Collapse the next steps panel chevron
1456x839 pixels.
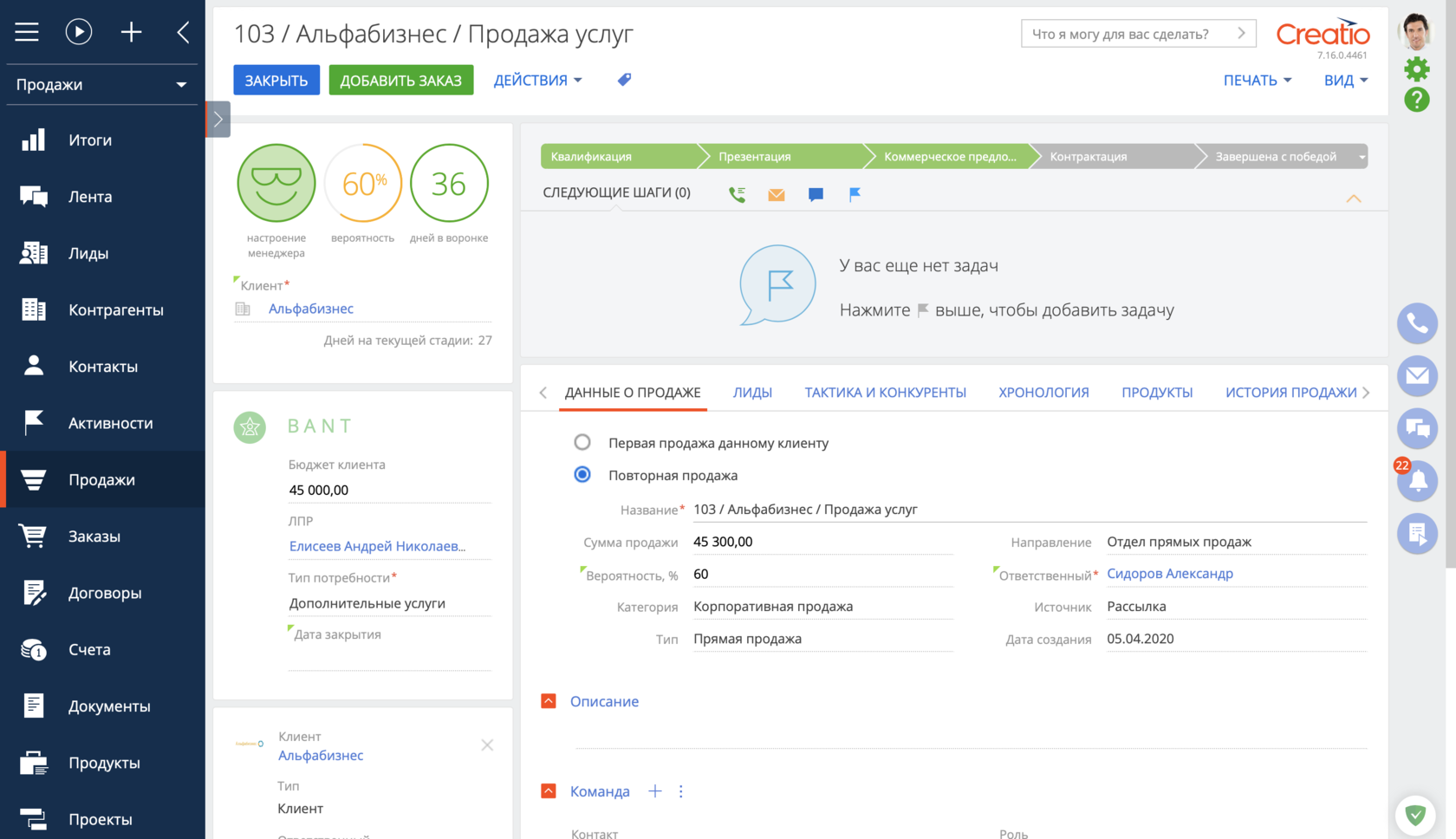click(x=1354, y=198)
